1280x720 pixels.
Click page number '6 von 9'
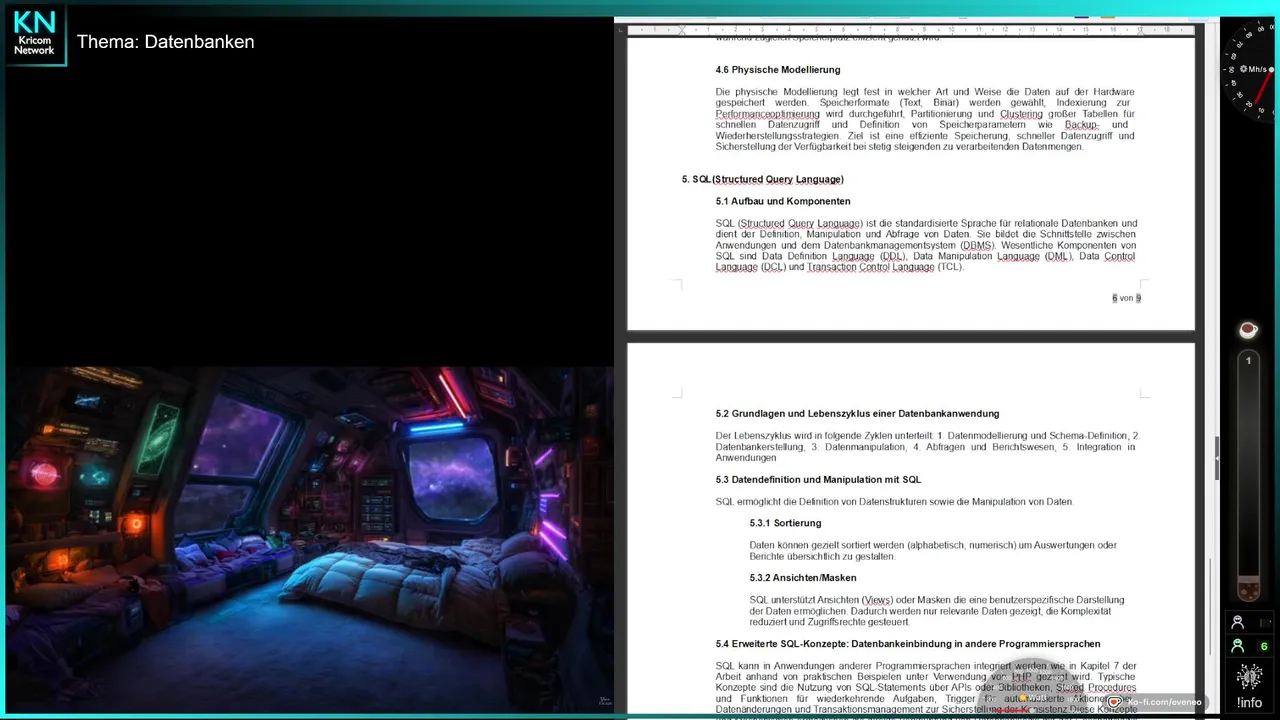1126,298
